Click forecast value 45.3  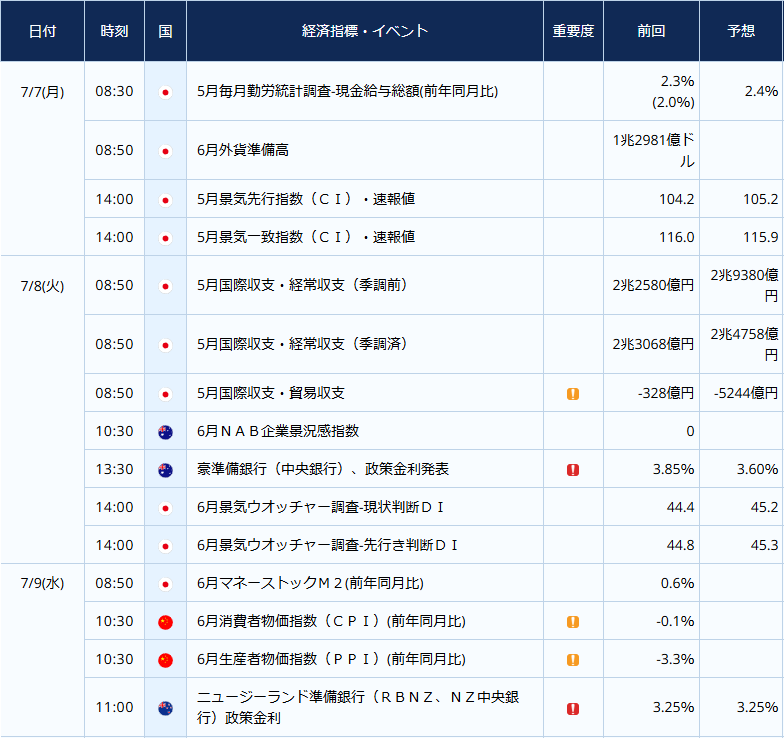764,545
